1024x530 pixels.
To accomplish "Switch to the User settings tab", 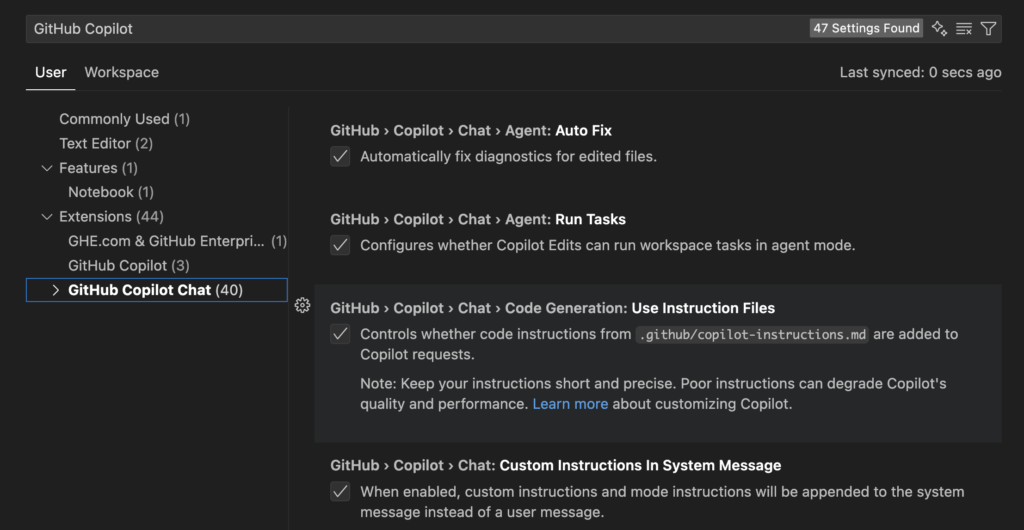I will pos(50,72).
